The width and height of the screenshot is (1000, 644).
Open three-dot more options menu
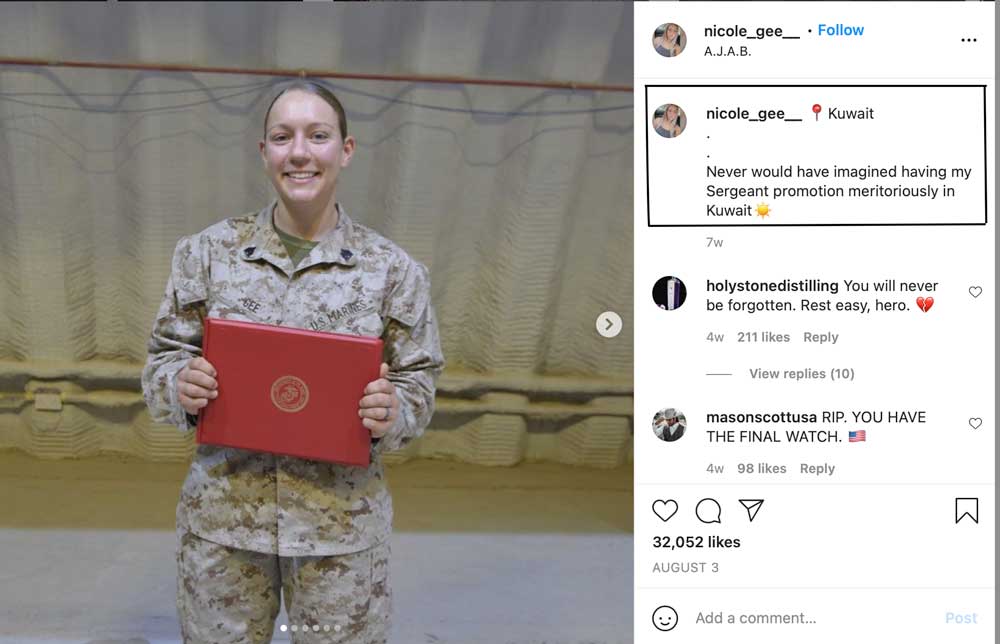point(968,40)
